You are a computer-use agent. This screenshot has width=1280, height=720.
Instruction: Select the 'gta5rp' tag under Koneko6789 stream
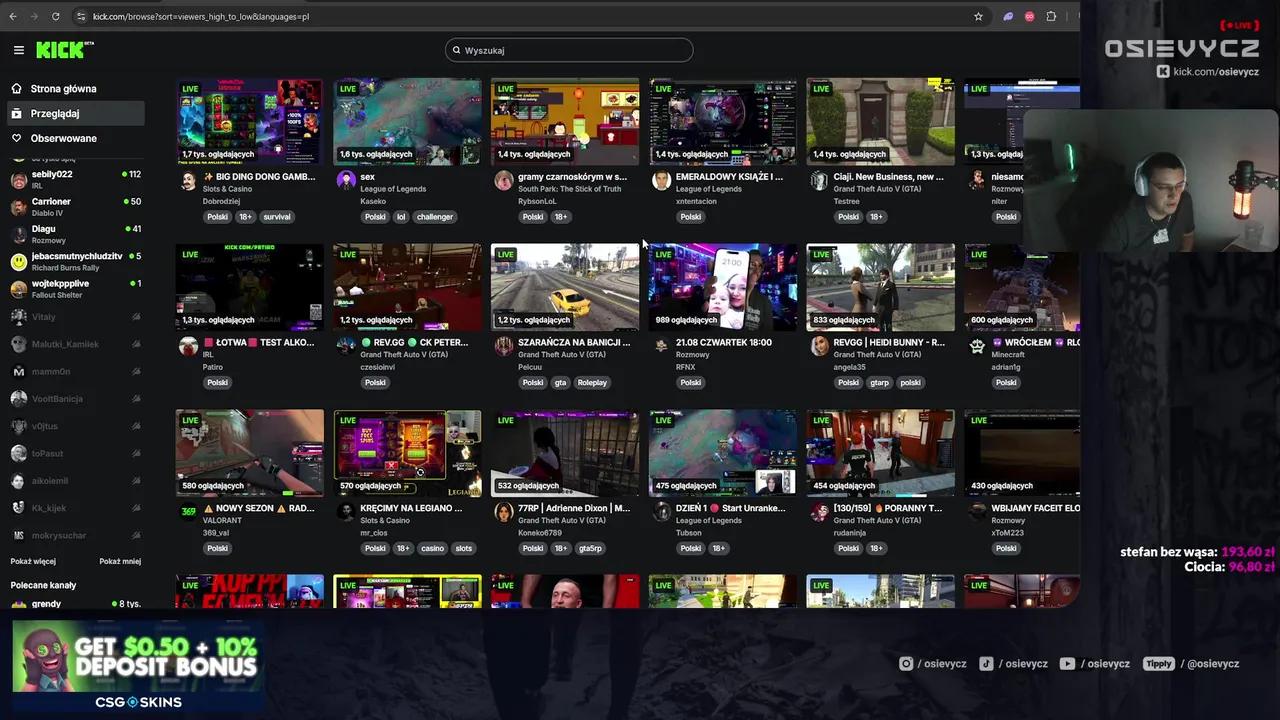pyautogui.click(x=590, y=548)
